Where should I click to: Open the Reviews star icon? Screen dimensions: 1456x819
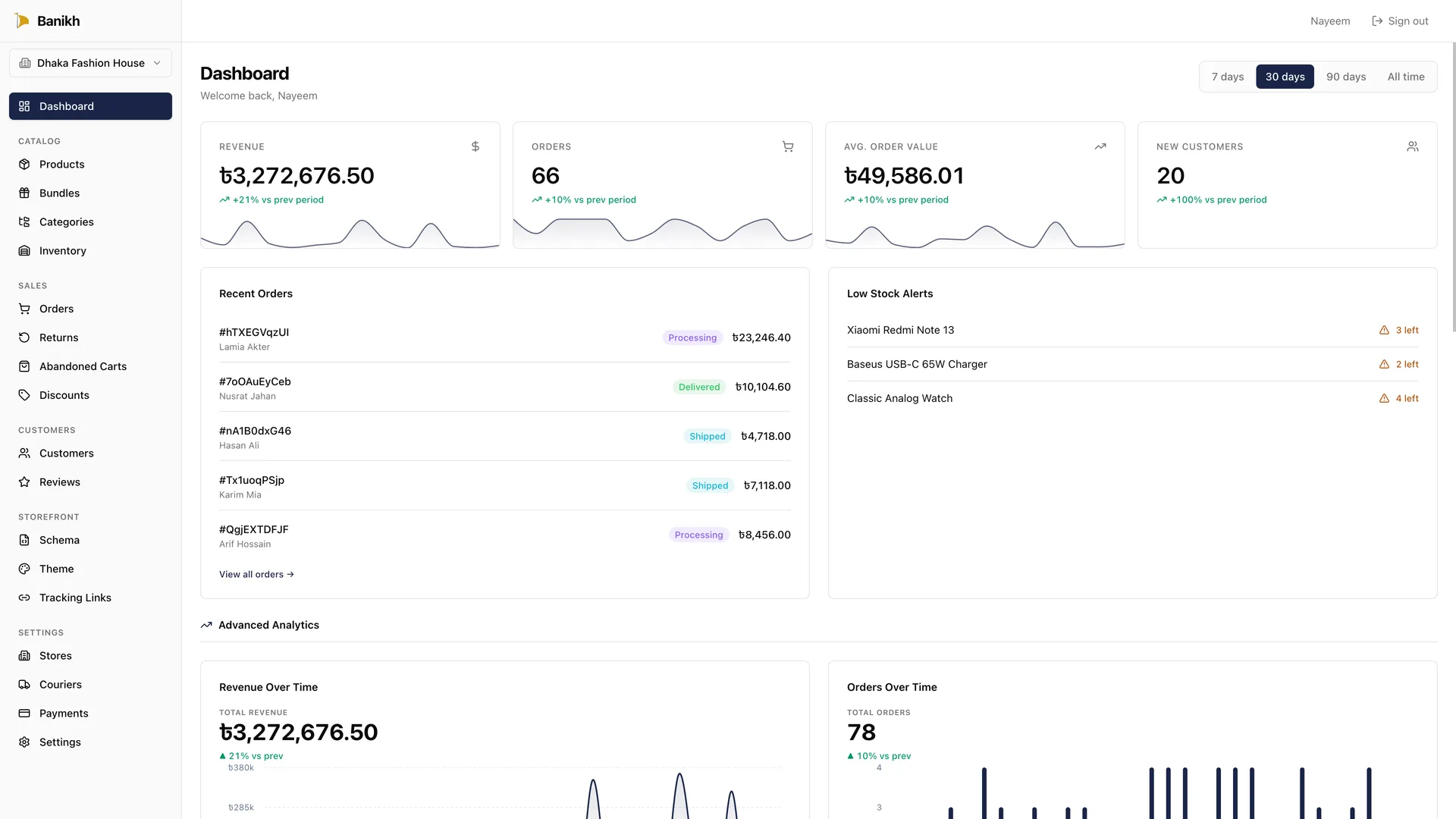24,482
